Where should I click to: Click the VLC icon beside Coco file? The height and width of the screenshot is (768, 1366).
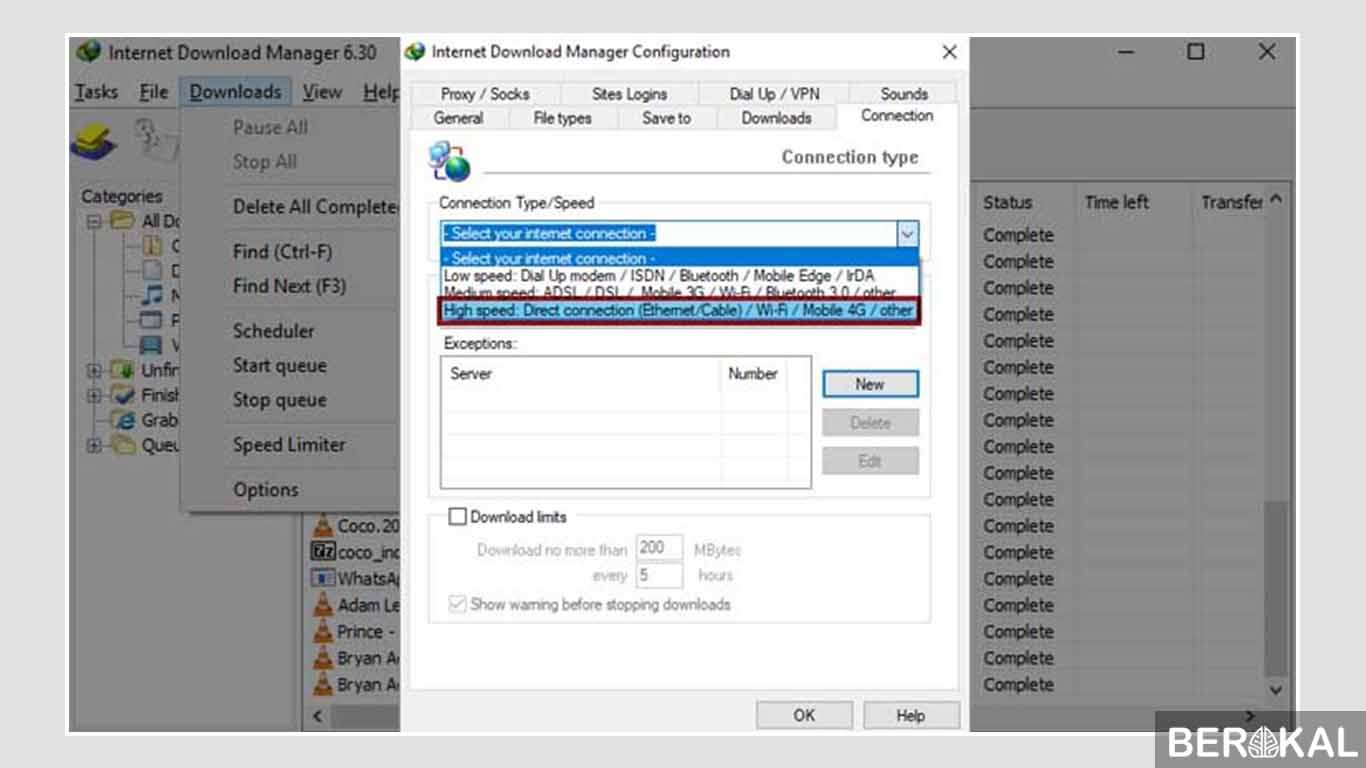(322, 525)
